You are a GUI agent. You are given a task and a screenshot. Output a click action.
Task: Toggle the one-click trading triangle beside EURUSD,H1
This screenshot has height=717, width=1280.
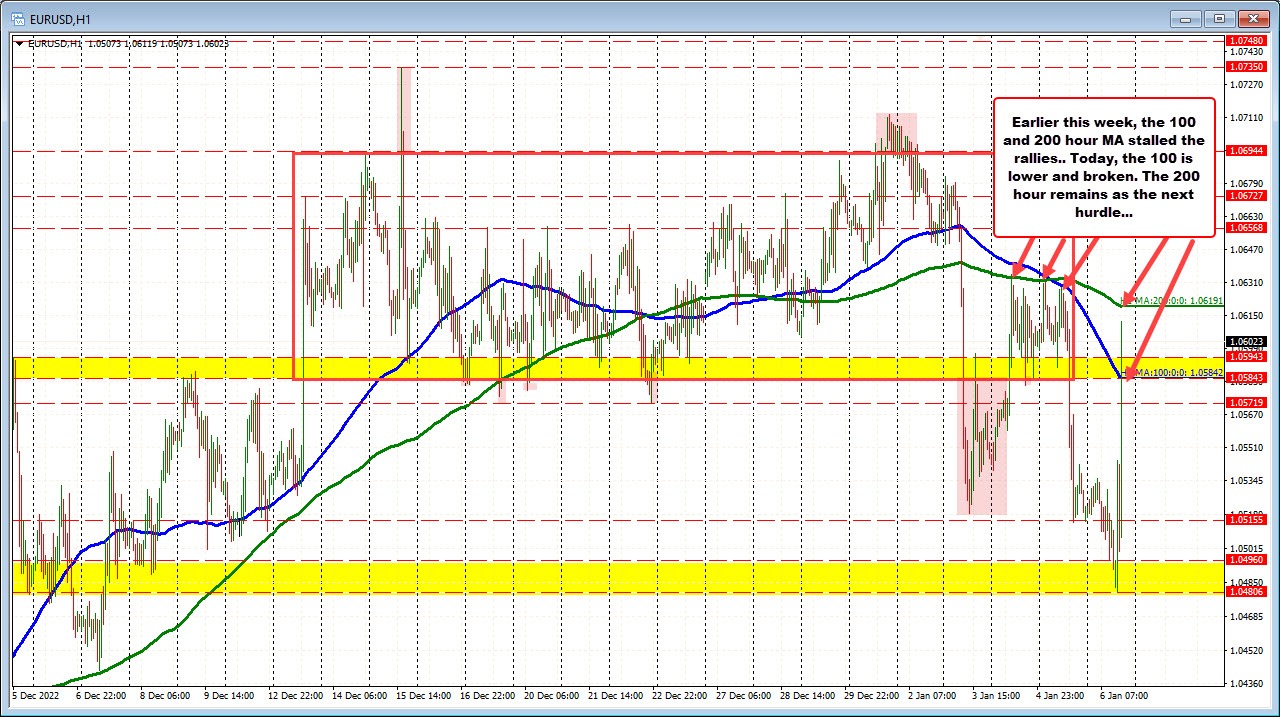point(19,43)
